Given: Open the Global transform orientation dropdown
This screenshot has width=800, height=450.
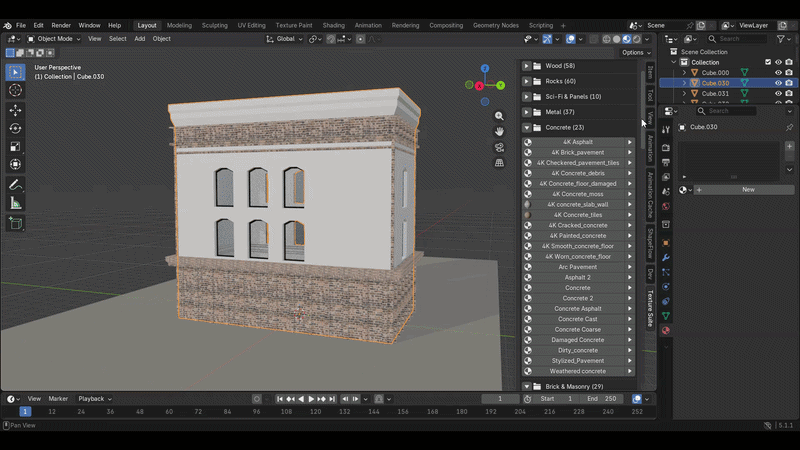Looking at the screenshot, I should (x=285, y=39).
